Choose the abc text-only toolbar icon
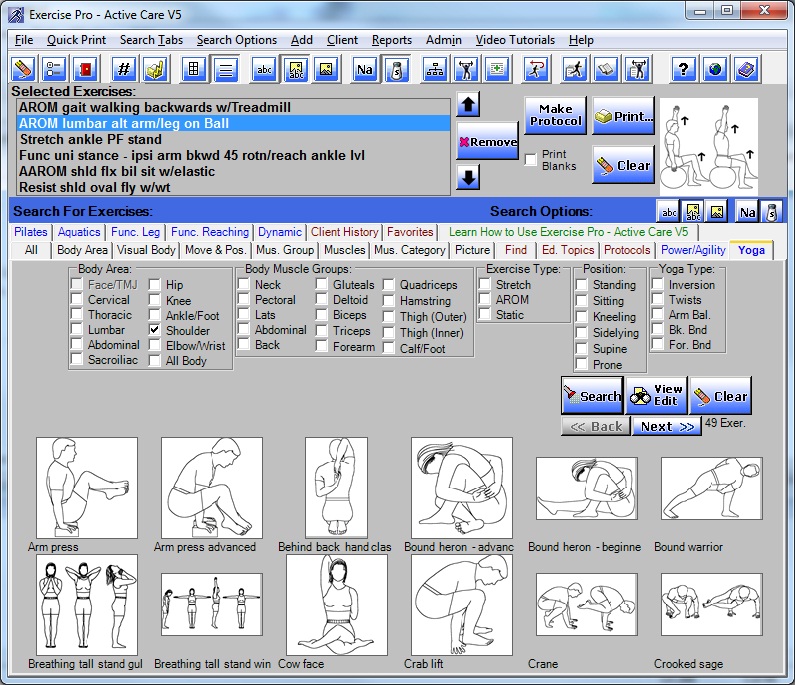 tap(264, 69)
